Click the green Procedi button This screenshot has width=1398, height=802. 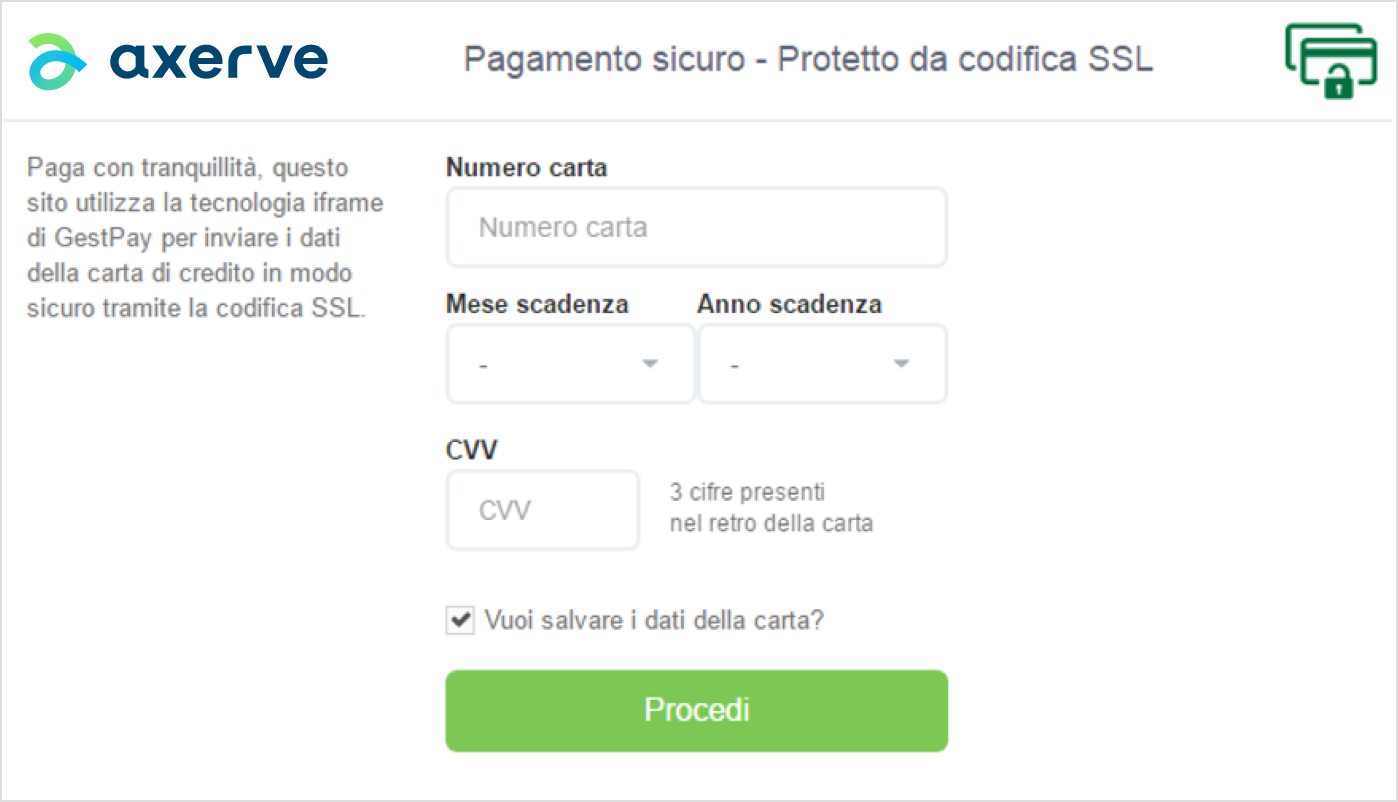pyautogui.click(x=696, y=710)
